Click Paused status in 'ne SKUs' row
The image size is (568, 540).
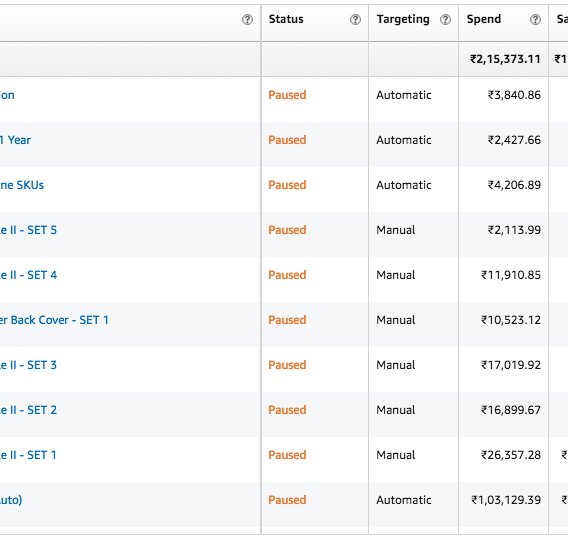[x=287, y=185]
